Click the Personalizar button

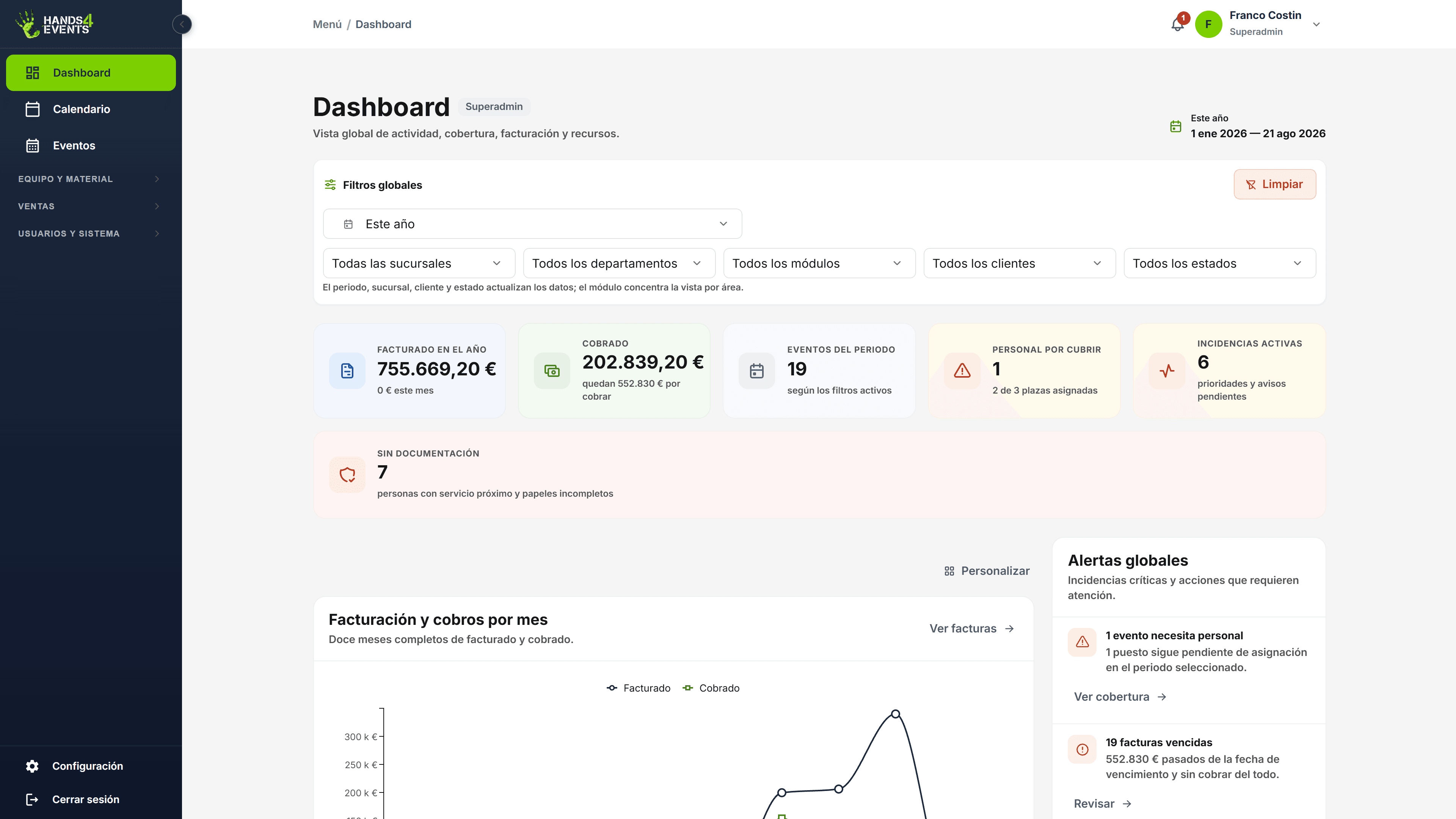(x=987, y=571)
